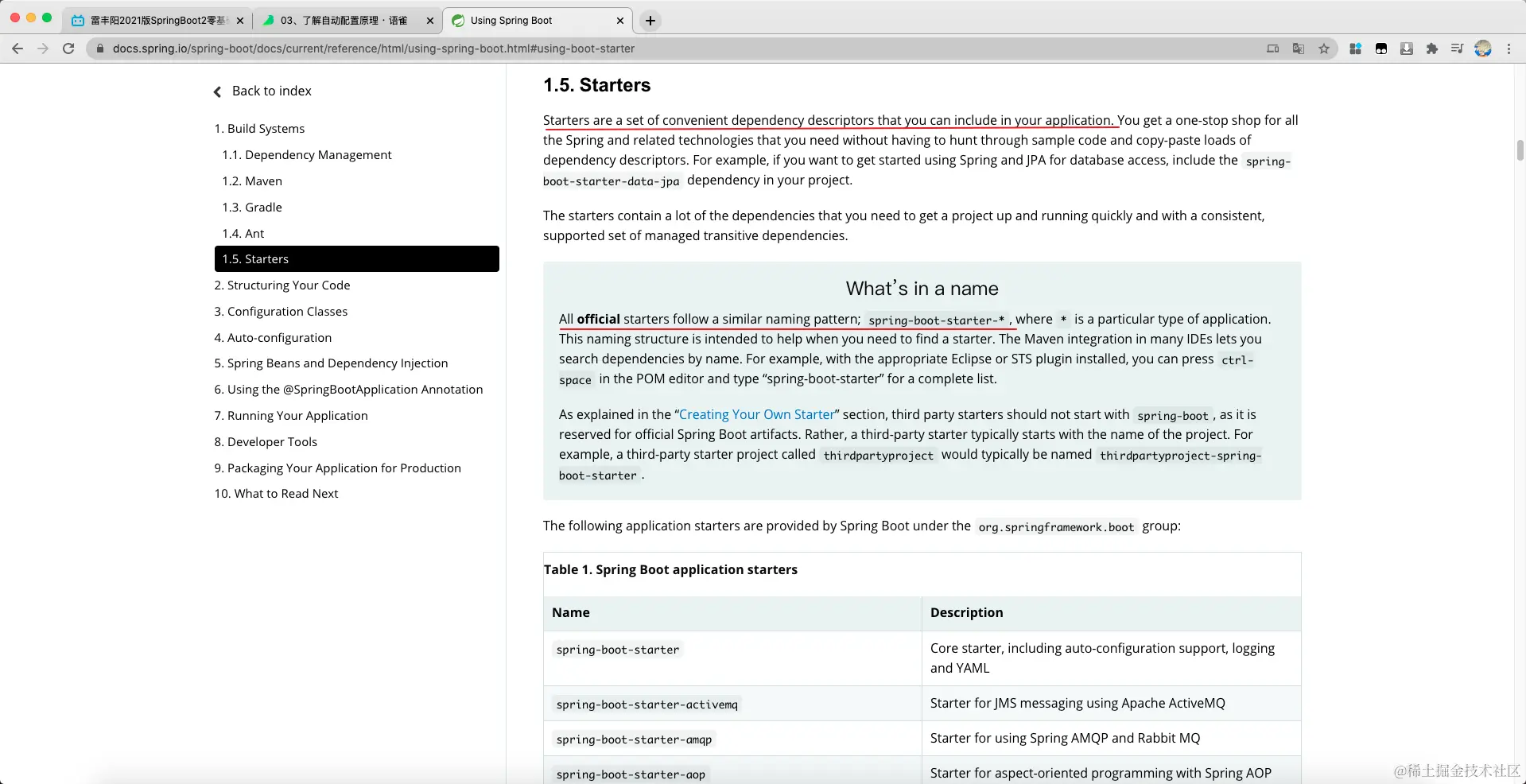Open the four-squares extension with blue dot

pos(1356,49)
